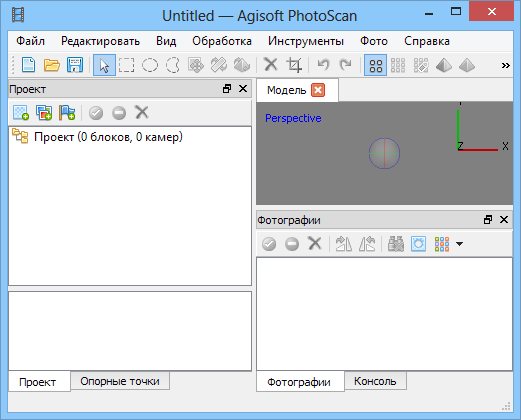Click the Perspective label in the viewport
521x420 pixels.
[x=293, y=118]
